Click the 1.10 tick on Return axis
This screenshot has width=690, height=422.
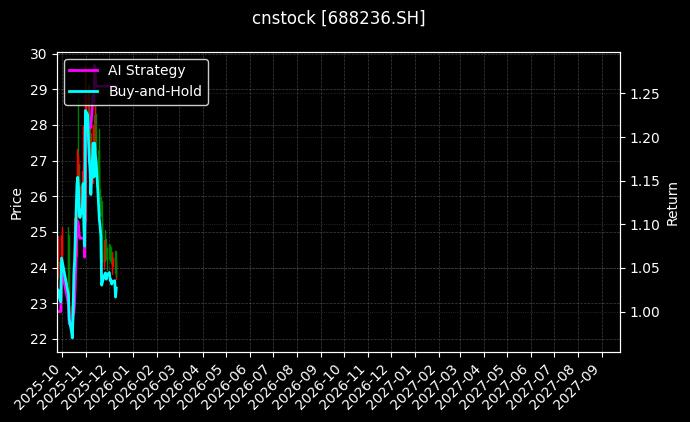click(643, 225)
